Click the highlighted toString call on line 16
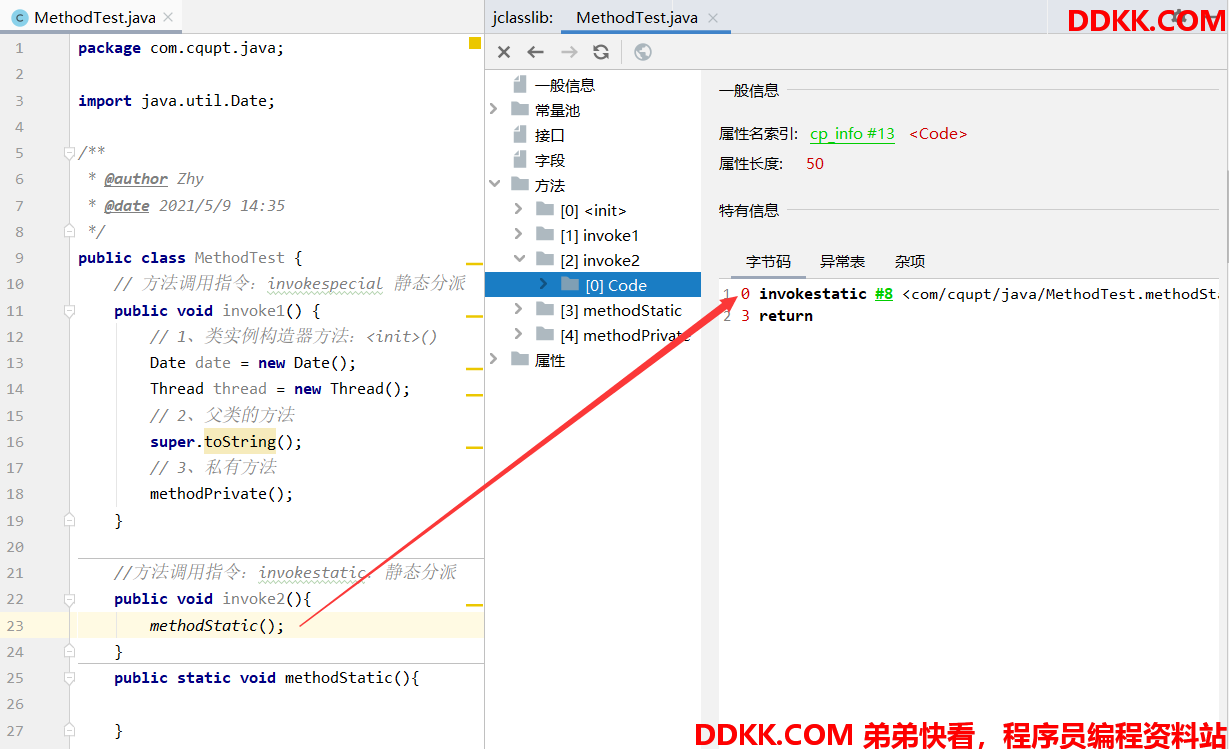This screenshot has width=1229, height=749. (240, 441)
